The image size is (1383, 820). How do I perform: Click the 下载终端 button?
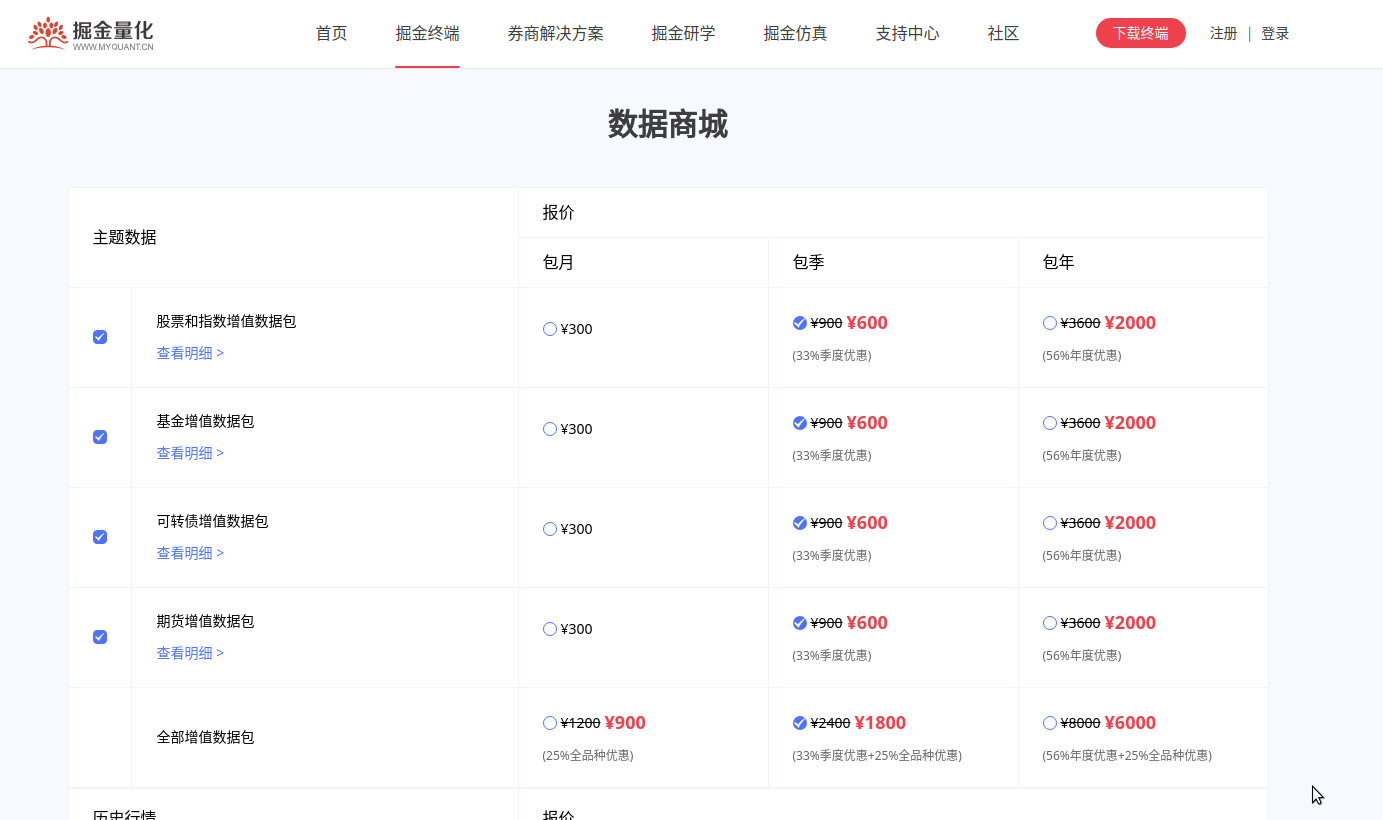(1140, 32)
